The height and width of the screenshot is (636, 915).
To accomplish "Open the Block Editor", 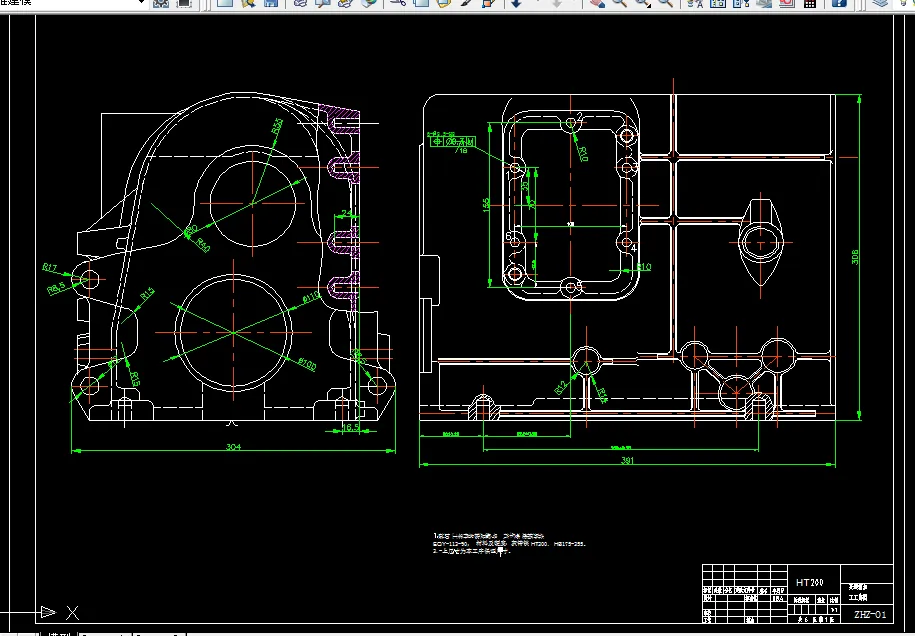I will [489, 3].
